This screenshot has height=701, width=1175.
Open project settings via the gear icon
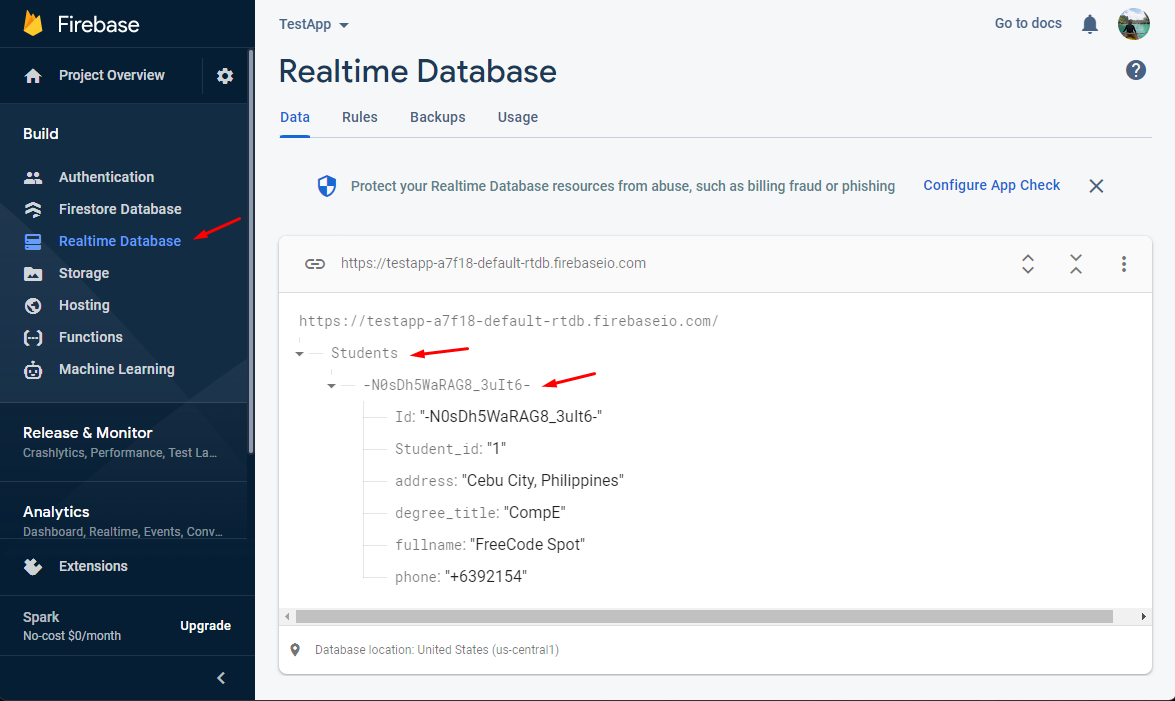click(224, 75)
